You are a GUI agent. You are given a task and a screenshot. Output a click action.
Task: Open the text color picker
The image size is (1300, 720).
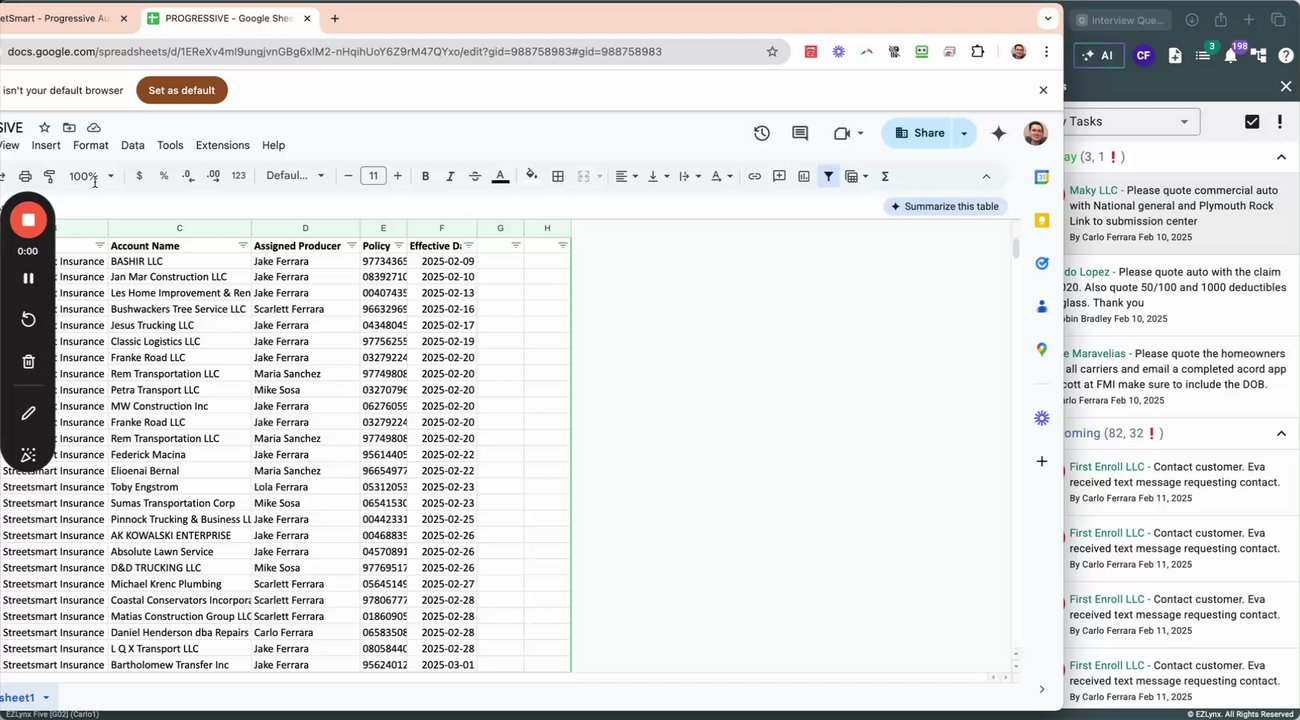tap(501, 176)
